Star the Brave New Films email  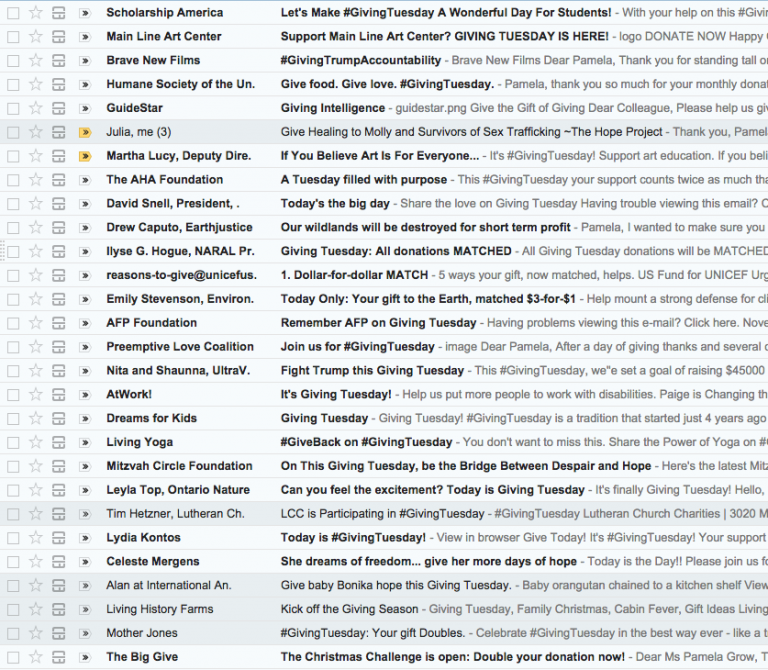pos(36,60)
